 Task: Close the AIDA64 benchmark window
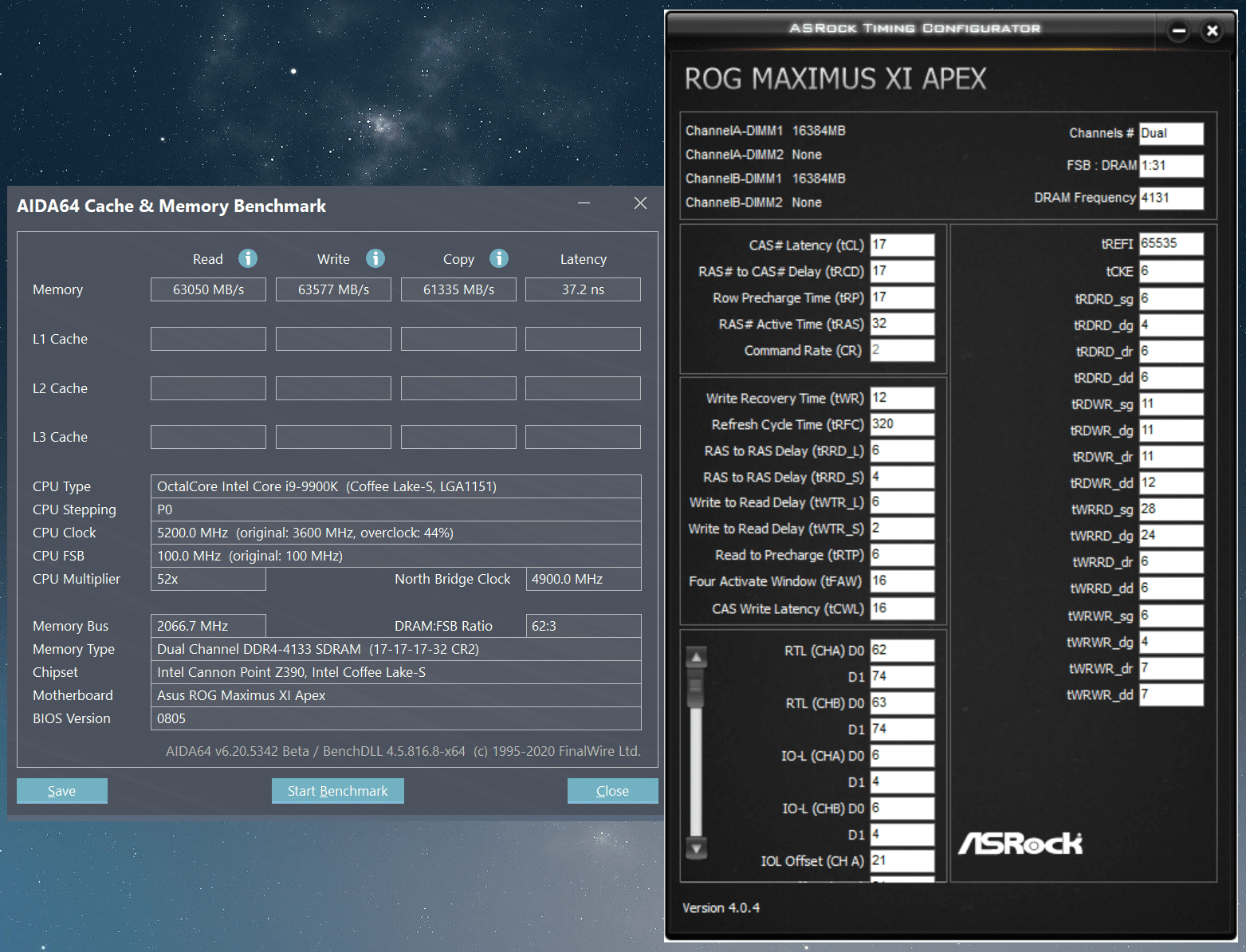(x=640, y=203)
